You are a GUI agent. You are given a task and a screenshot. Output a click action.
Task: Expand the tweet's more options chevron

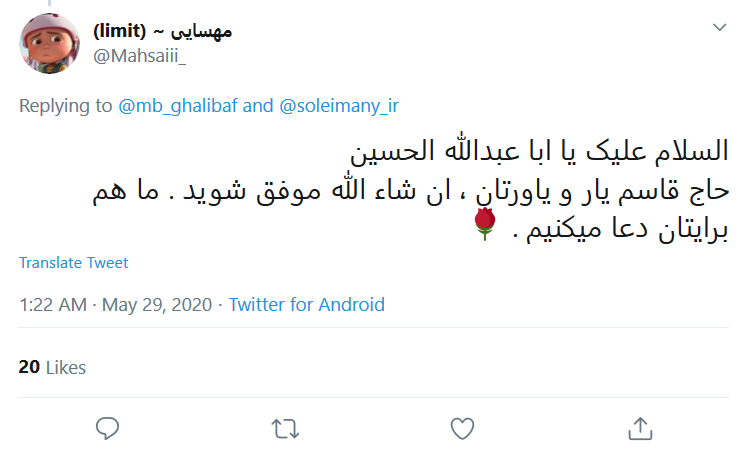(719, 28)
